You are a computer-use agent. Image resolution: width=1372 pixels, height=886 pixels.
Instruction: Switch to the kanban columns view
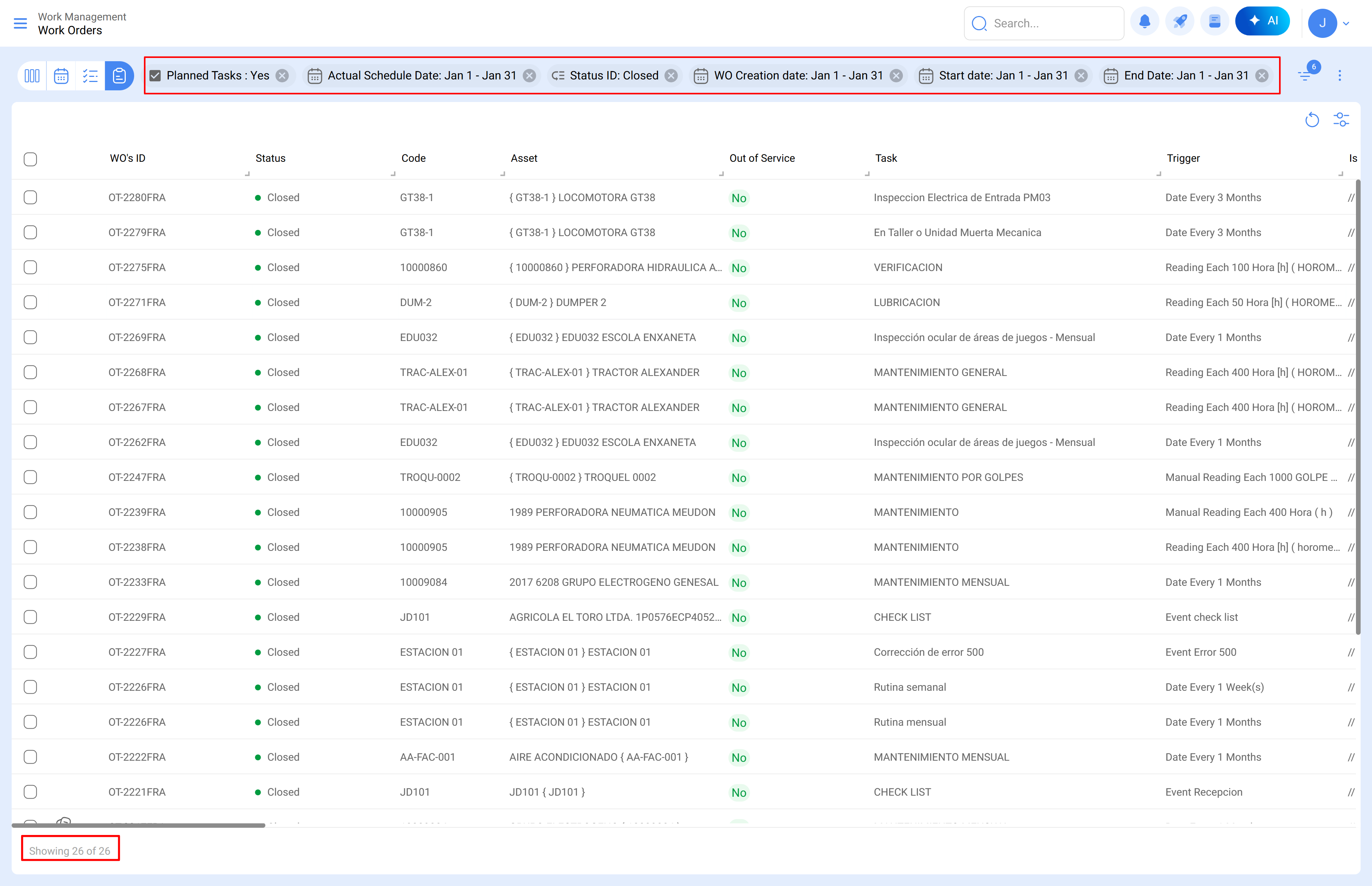[x=32, y=75]
